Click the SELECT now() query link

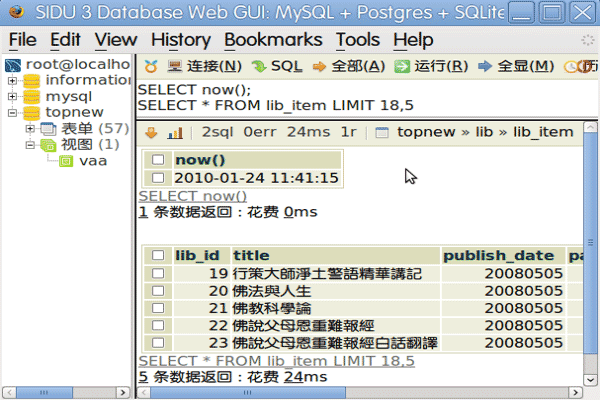(x=193, y=196)
